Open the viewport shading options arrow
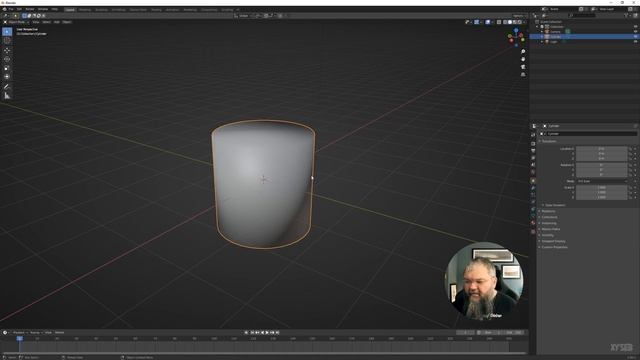640x360 pixels. click(524, 22)
